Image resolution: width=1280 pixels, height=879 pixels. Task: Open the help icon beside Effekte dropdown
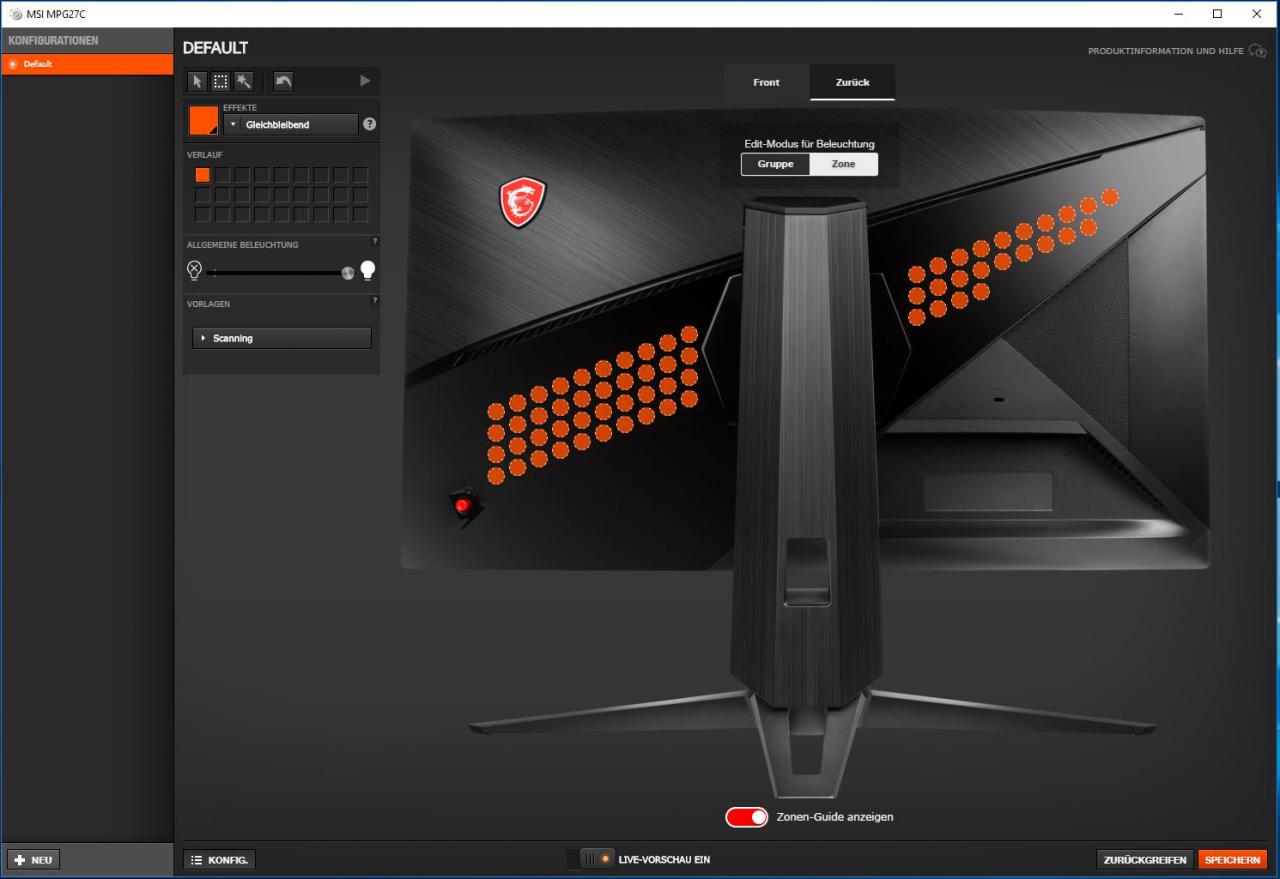(x=370, y=124)
